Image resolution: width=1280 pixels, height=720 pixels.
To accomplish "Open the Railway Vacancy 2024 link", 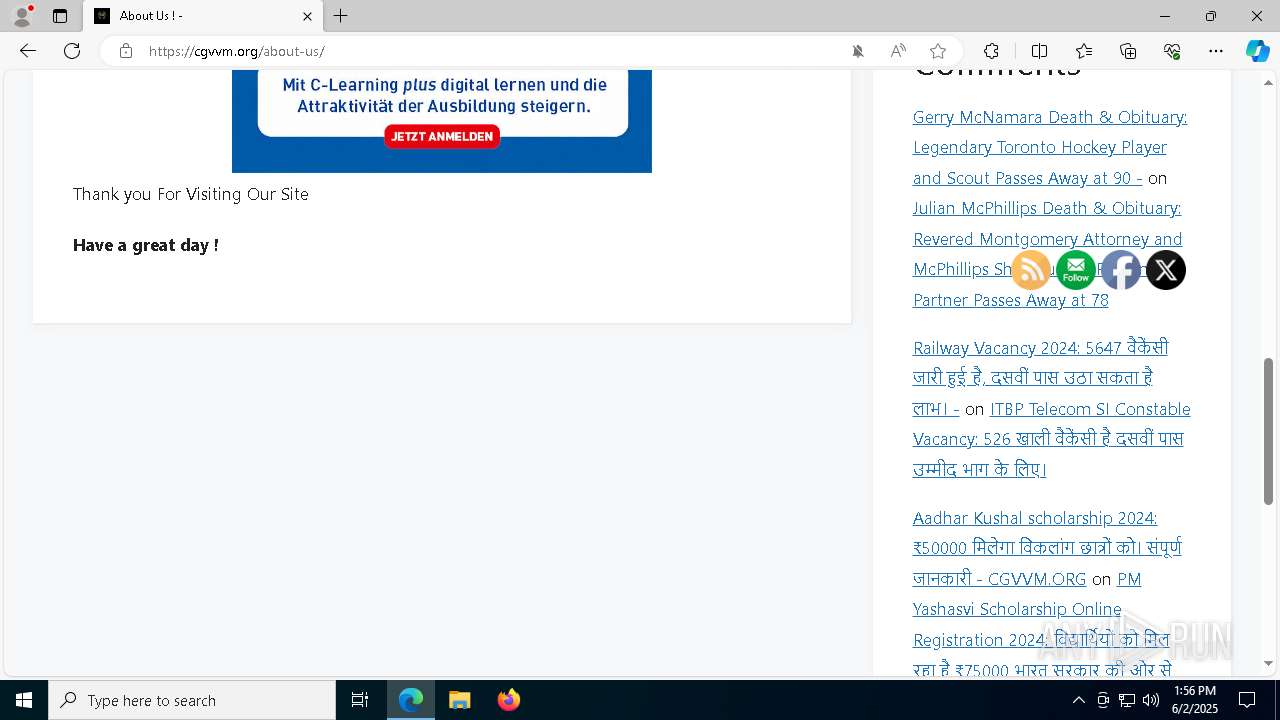I will (1040, 378).
